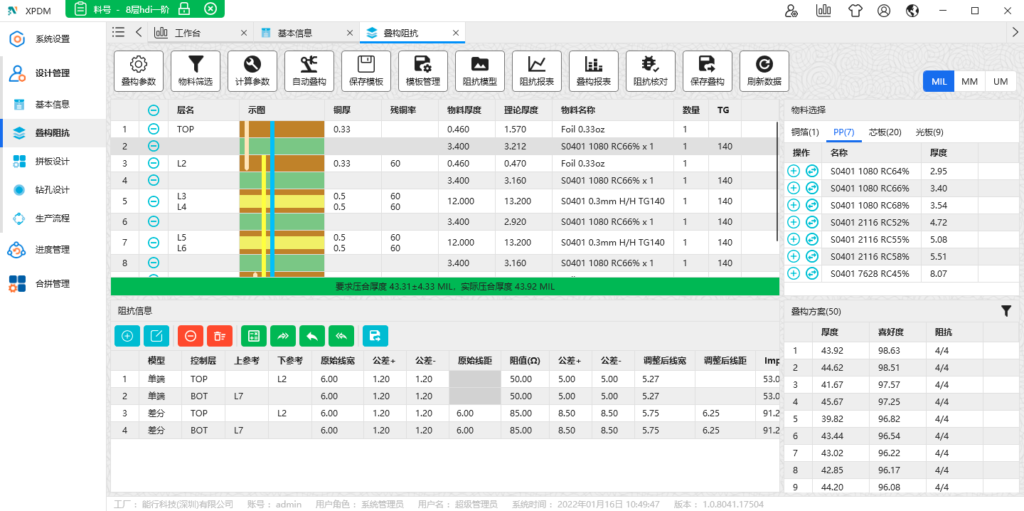1024x511 pixels.
Task: Open the 物料筛选 material filter
Action: (x=196, y=70)
